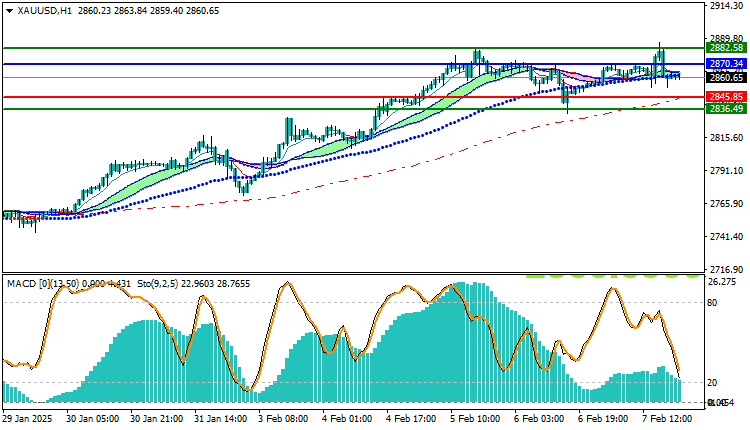
Task: Open the XAUUSD chart dropdown triangle
Action: (x=10, y=11)
